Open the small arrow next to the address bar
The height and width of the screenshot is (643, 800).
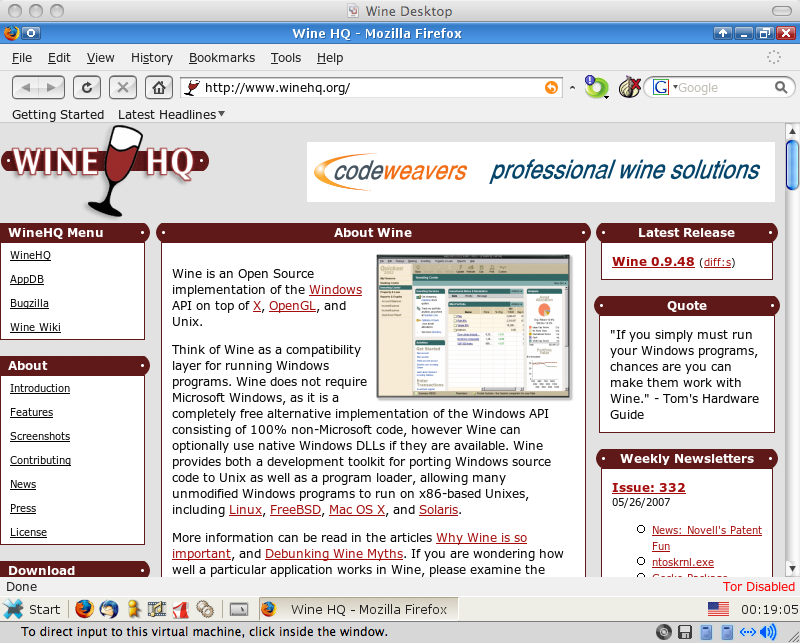573,88
